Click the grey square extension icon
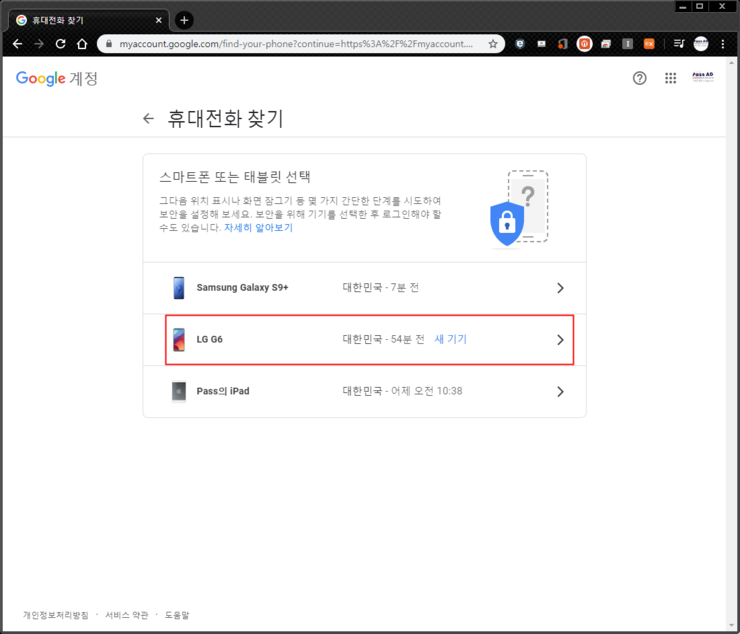Image resolution: width=740 pixels, height=634 pixels. [x=627, y=44]
